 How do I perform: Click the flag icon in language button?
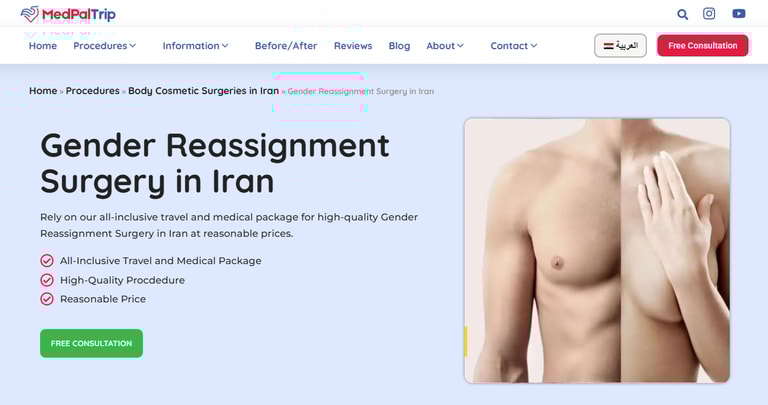(x=608, y=46)
